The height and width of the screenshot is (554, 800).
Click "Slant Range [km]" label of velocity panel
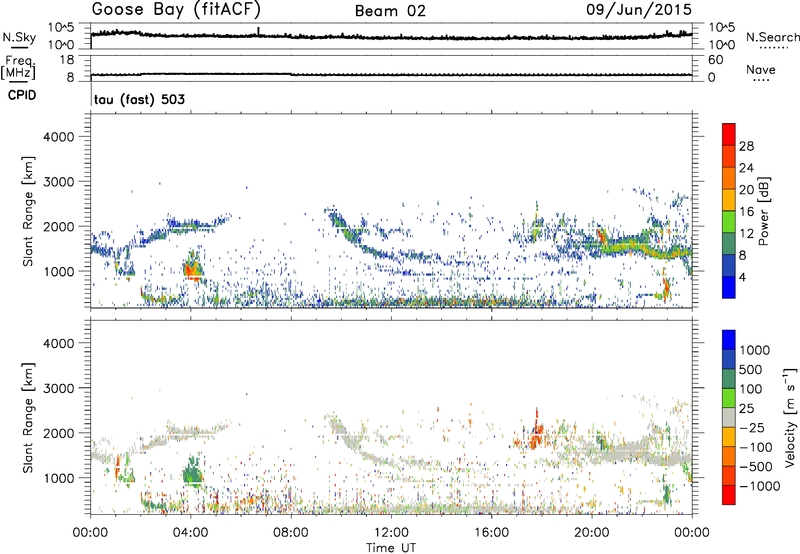point(28,417)
